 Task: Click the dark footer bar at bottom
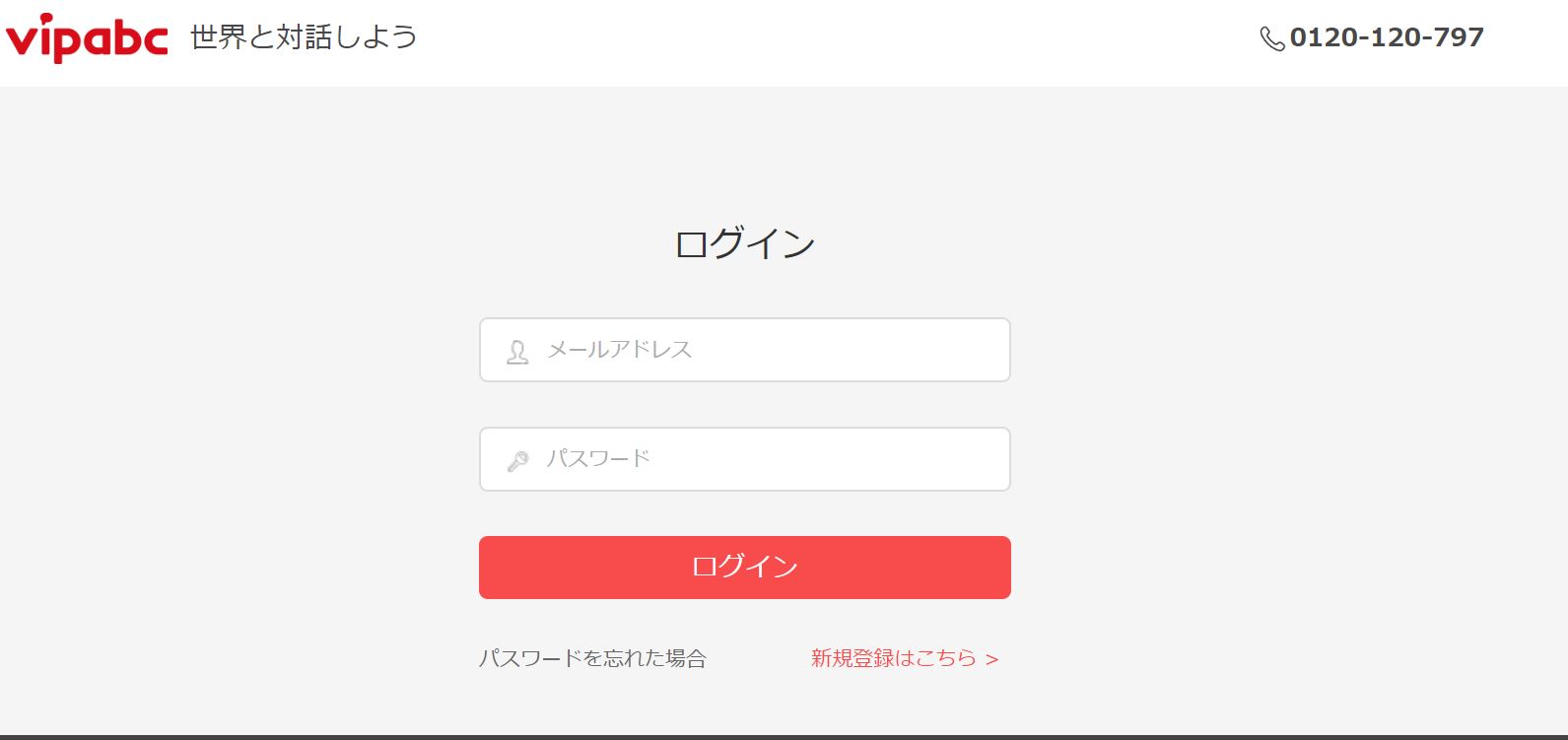coord(784,736)
